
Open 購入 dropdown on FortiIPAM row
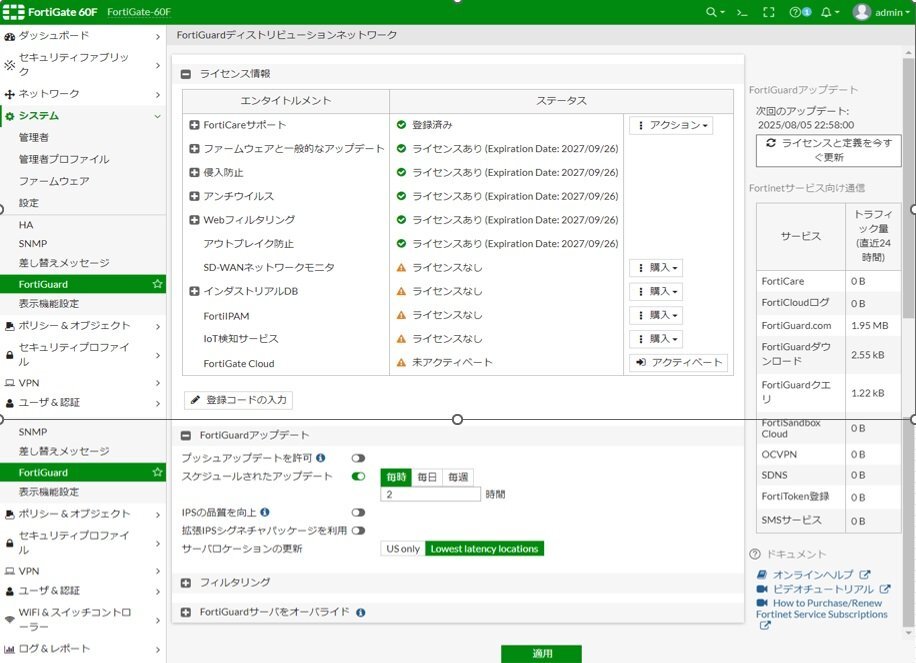tap(656, 315)
